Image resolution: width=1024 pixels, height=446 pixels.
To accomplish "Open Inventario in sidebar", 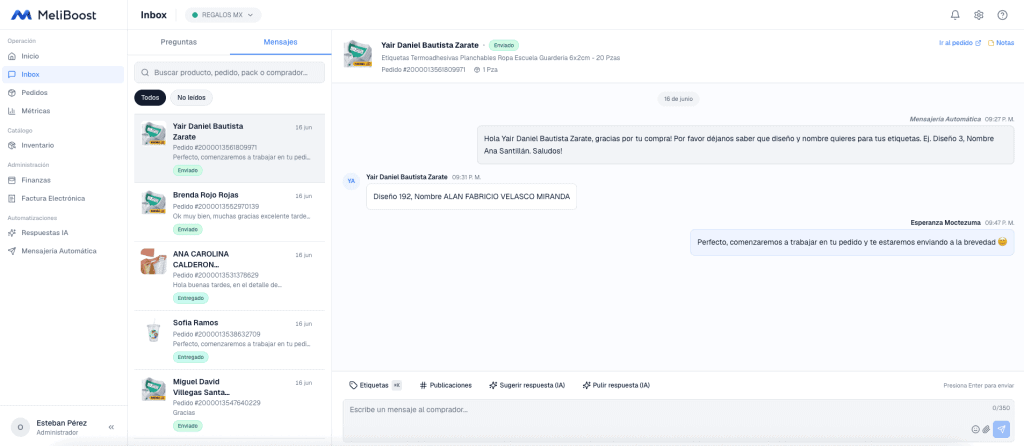I will [63, 145].
